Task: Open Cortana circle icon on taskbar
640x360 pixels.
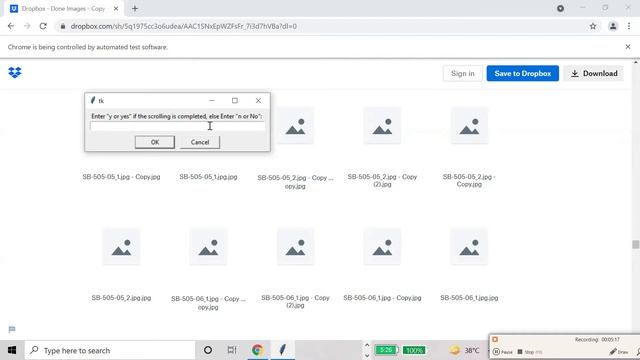Action: point(208,350)
